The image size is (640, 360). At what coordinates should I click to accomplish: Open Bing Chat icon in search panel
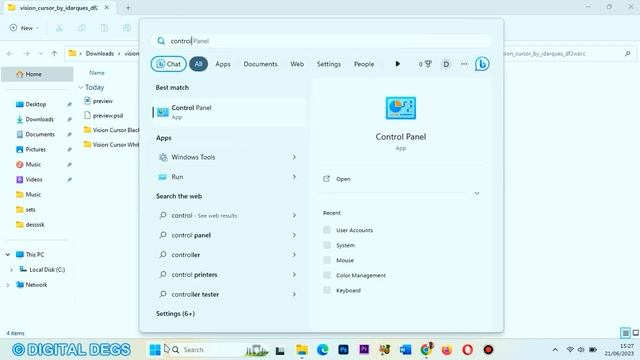click(x=482, y=64)
